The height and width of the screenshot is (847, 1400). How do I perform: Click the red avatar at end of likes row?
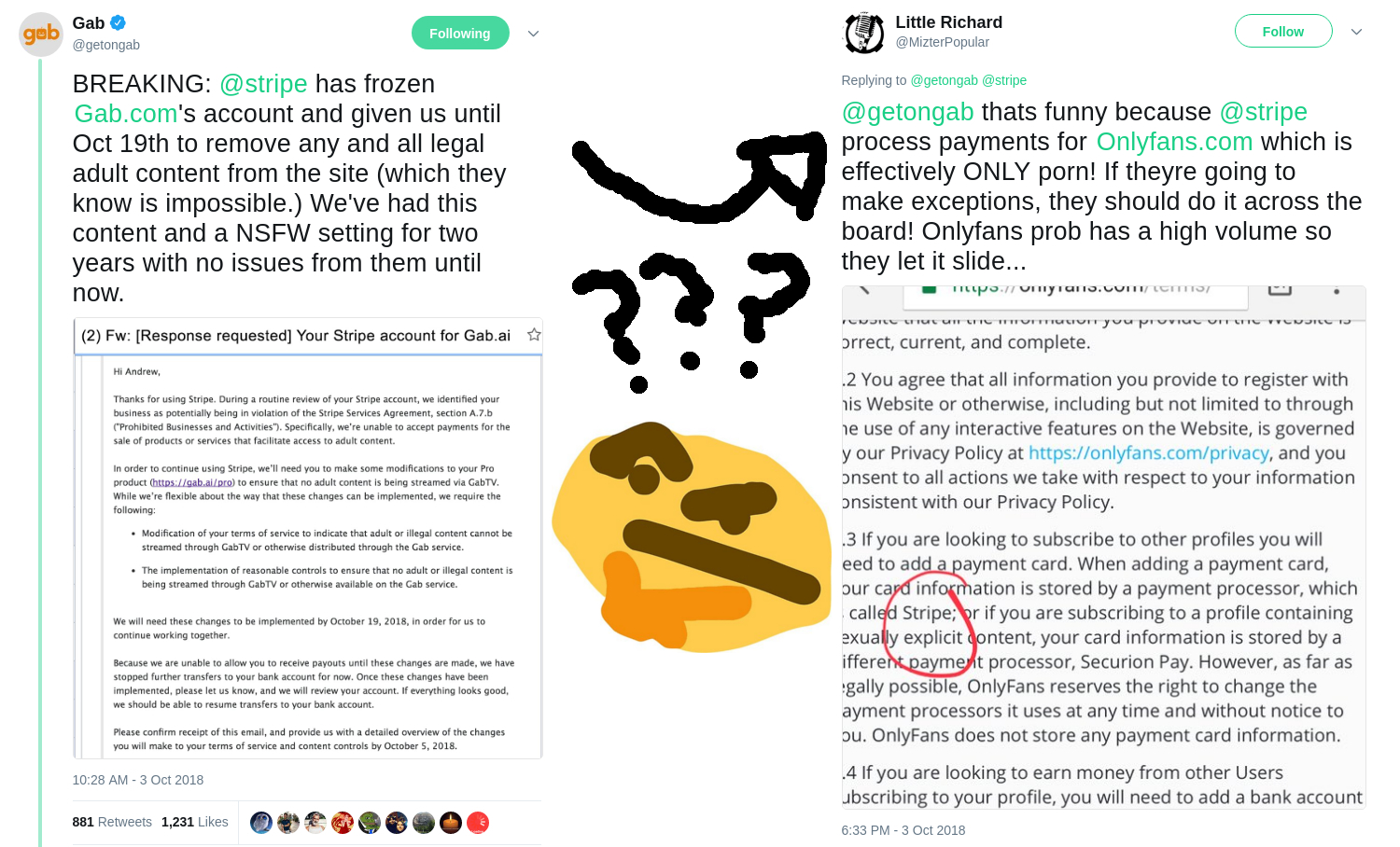[x=478, y=823]
